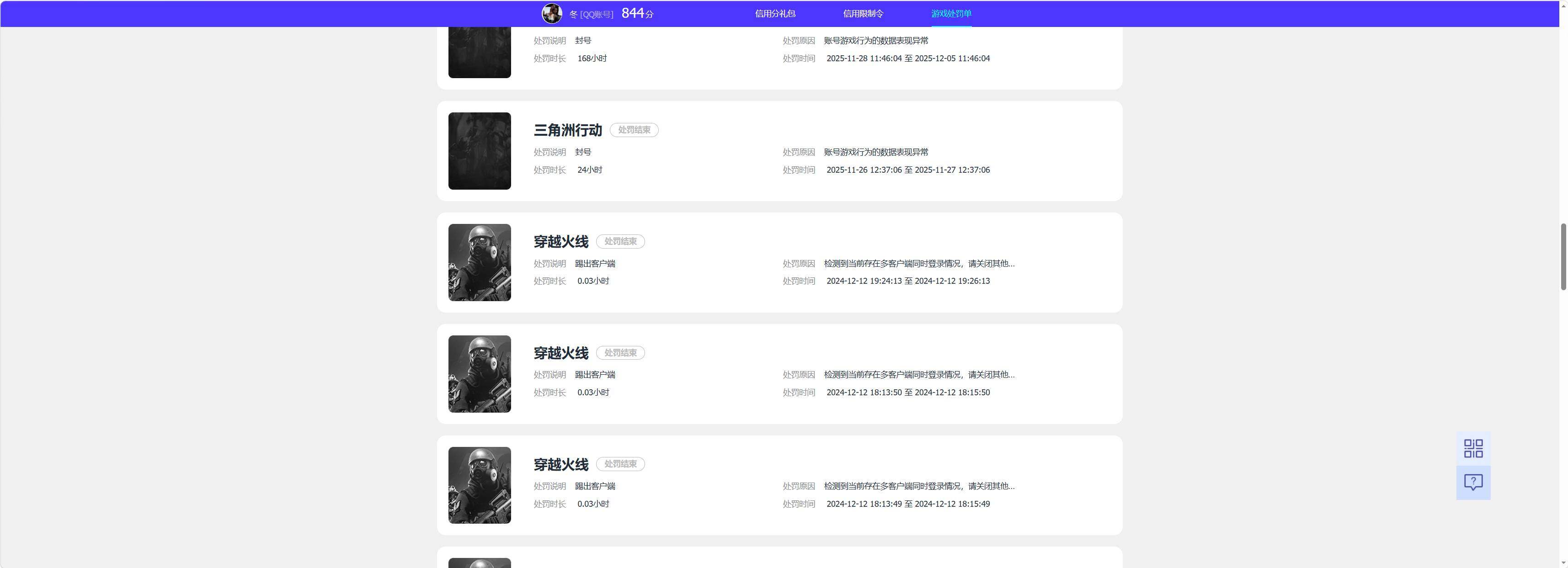Image resolution: width=1568 pixels, height=568 pixels.
Task: Open the help question floating icon
Action: pyautogui.click(x=1473, y=483)
